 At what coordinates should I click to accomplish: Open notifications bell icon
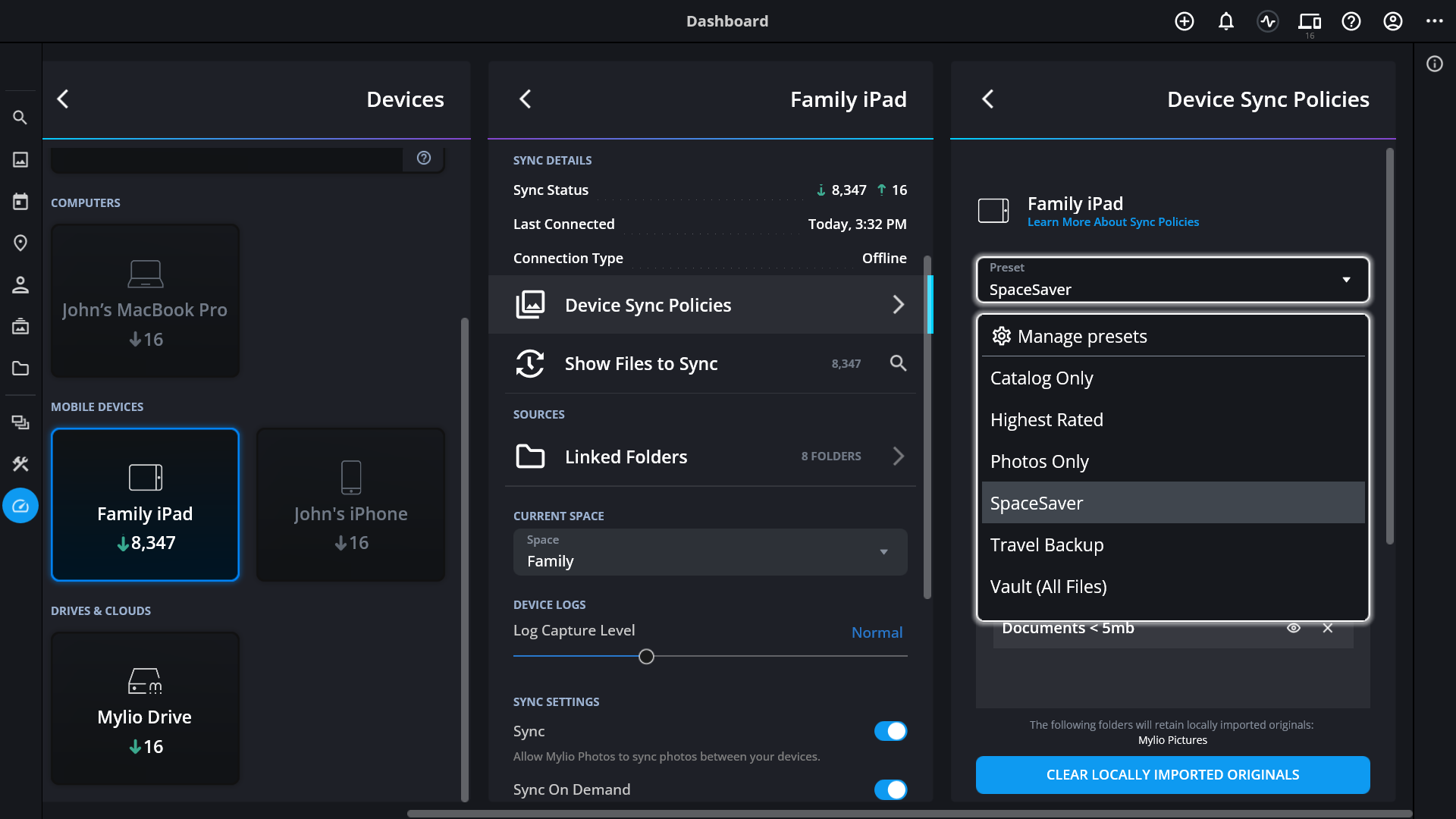pos(1226,21)
